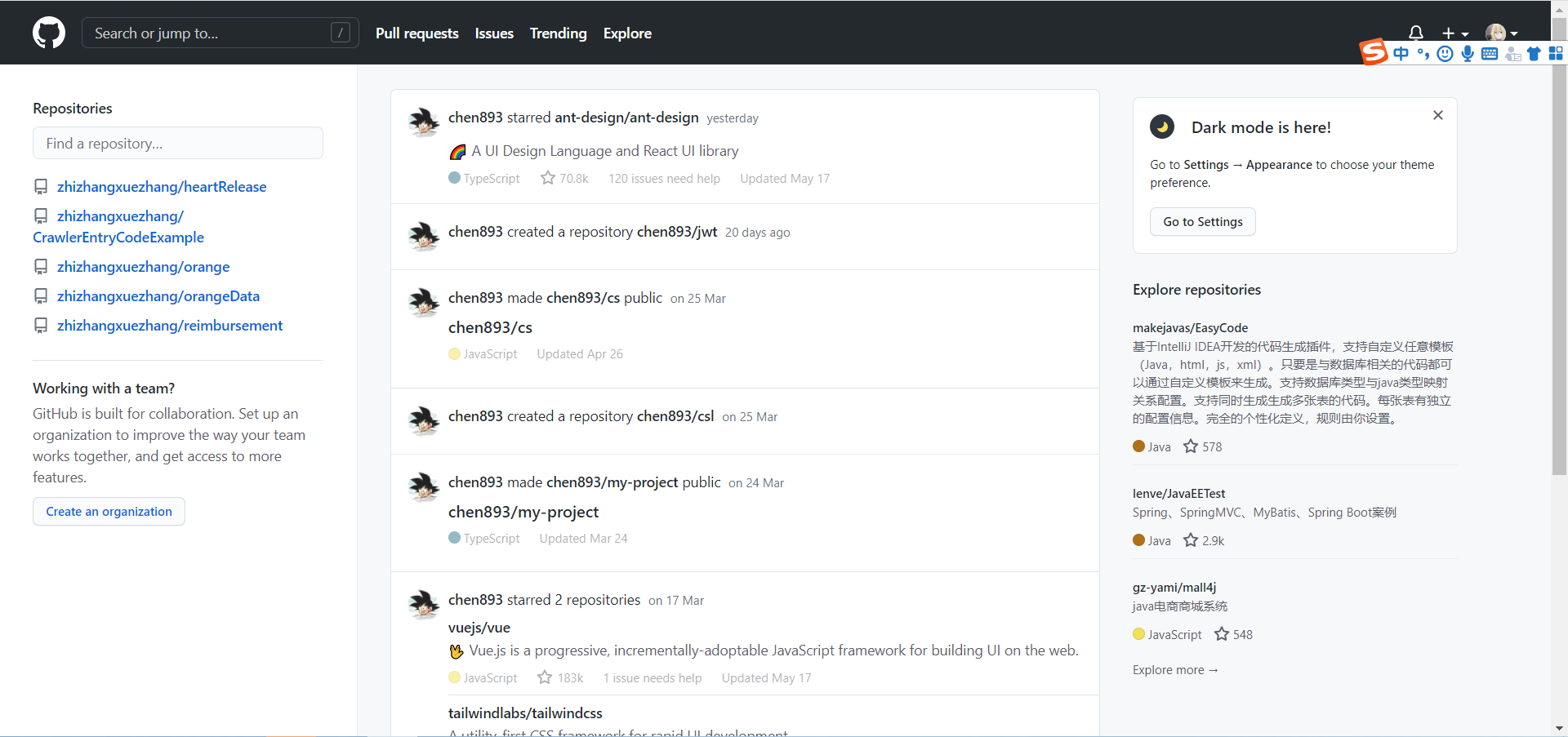Click repo icon beside heartRelease
Screen dimensions: 1568x737
coord(41,187)
